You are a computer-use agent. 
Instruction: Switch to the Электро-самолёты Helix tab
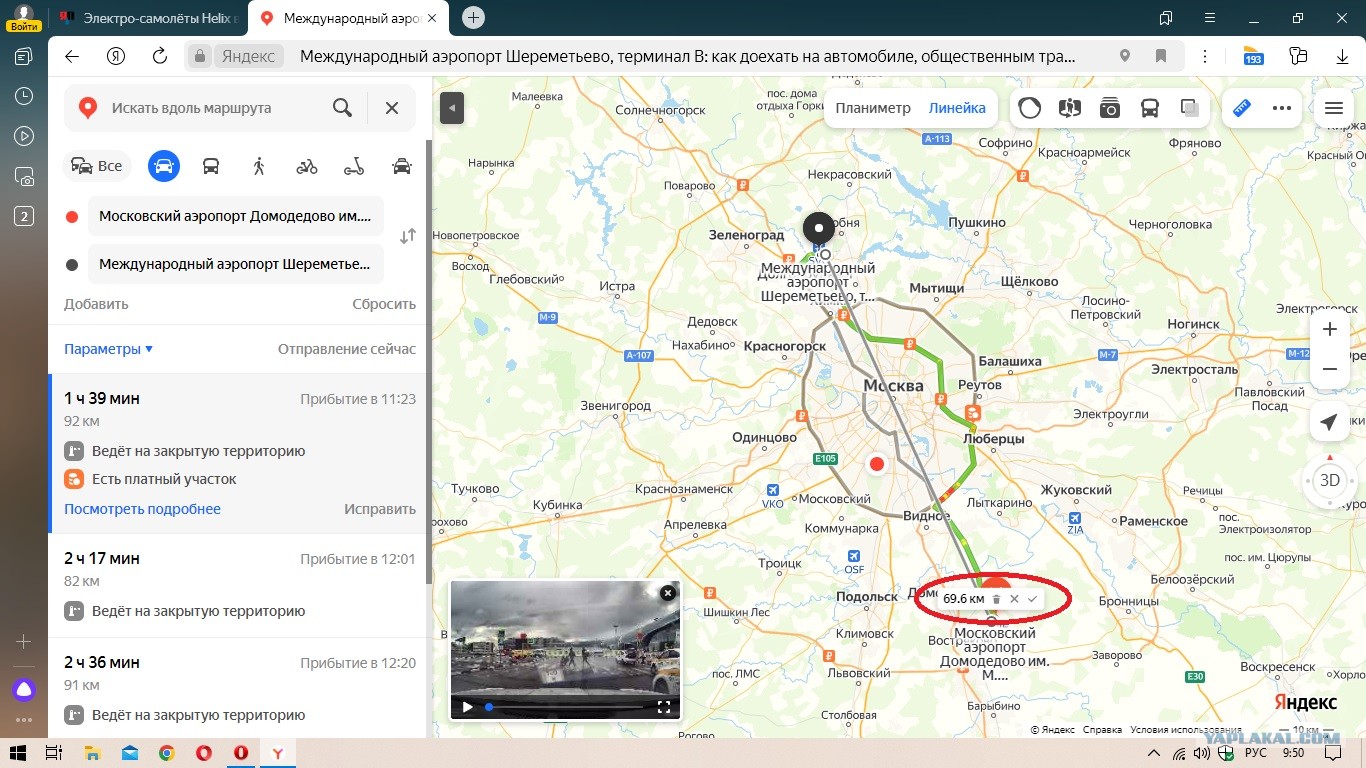click(x=148, y=18)
